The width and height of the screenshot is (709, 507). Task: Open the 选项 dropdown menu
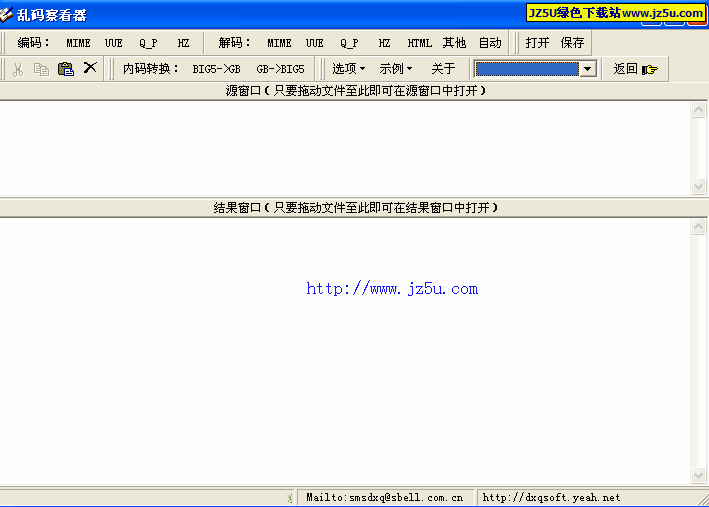coord(348,69)
